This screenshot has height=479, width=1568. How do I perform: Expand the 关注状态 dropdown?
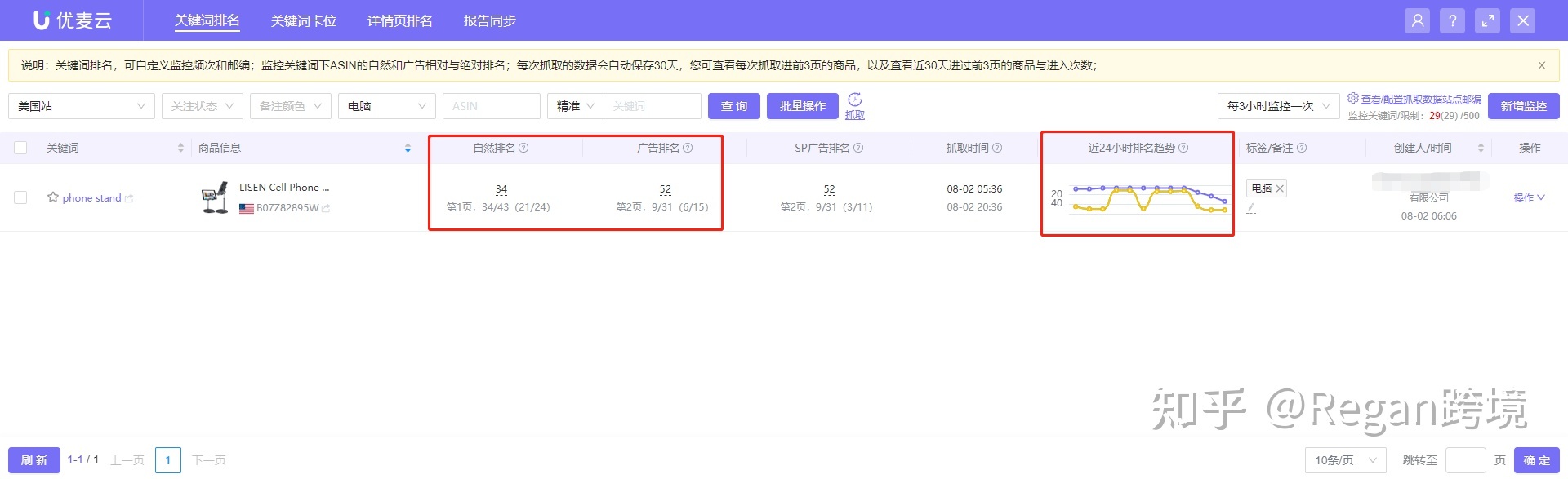[x=202, y=106]
